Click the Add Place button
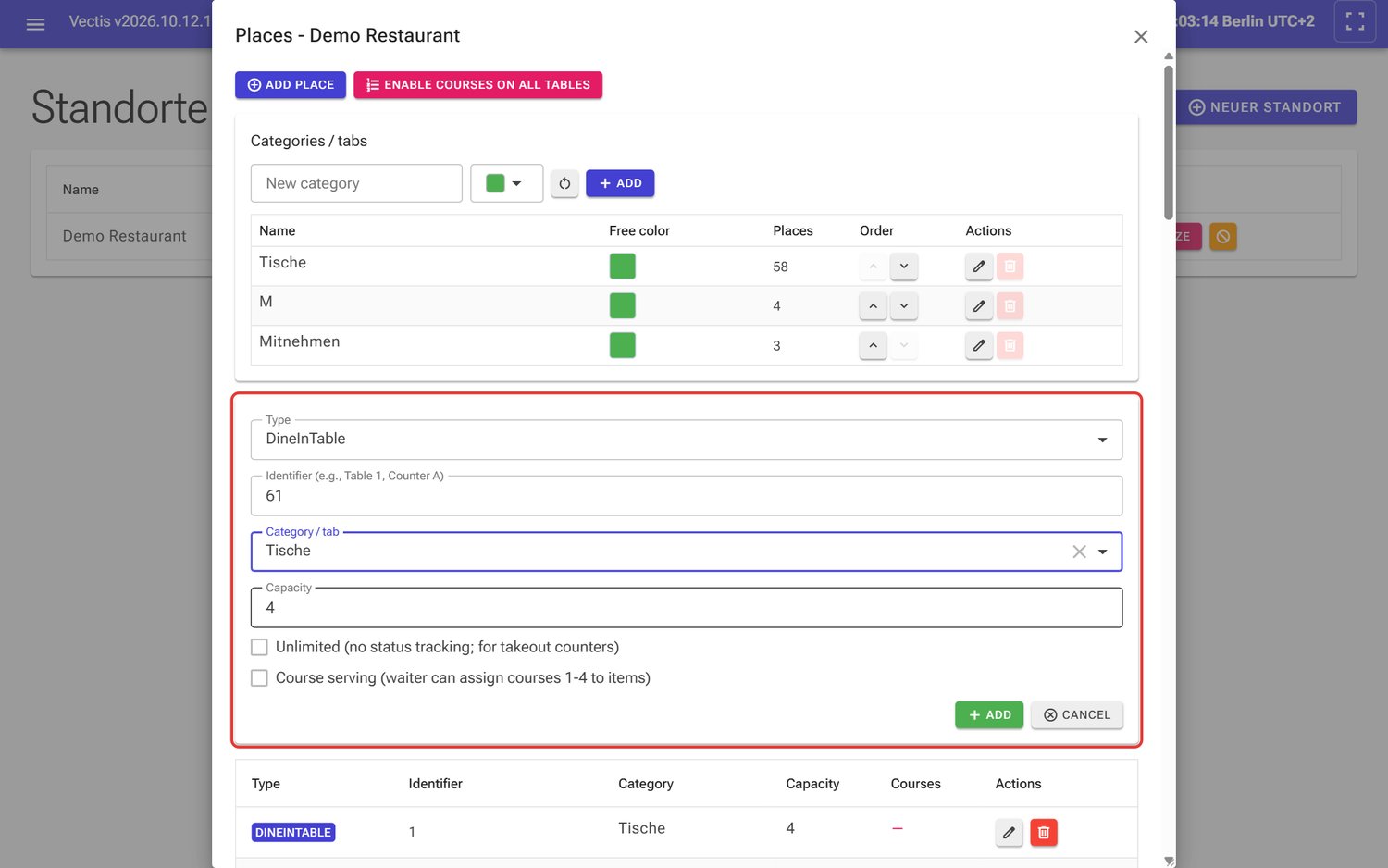This screenshot has width=1388, height=868. pos(291,85)
